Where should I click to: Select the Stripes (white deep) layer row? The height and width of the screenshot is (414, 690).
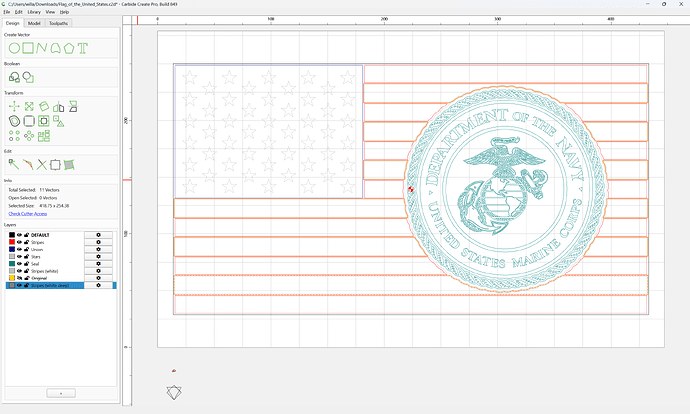coord(61,286)
